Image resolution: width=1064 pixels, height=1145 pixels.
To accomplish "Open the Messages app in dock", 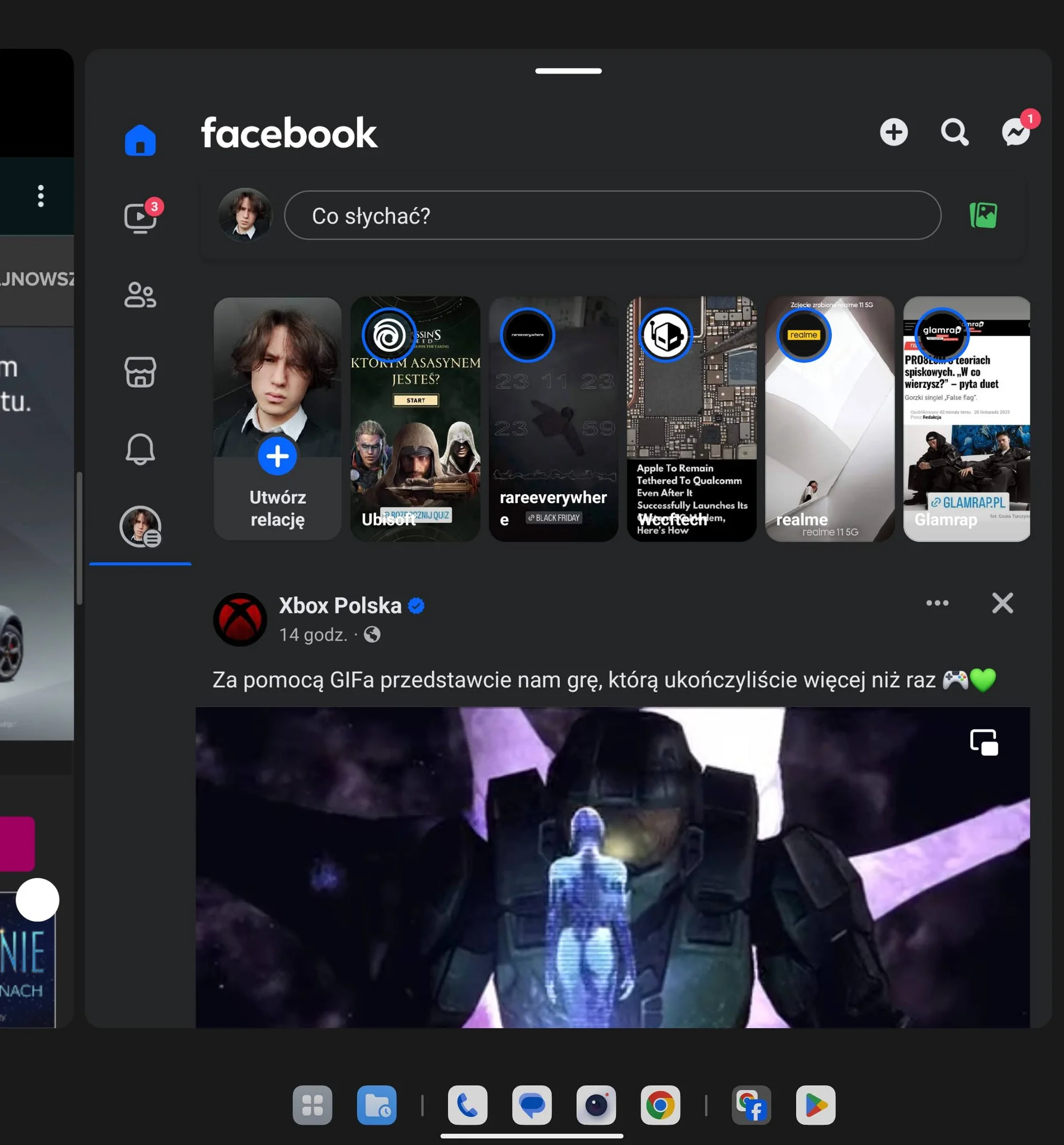I will 532,1105.
